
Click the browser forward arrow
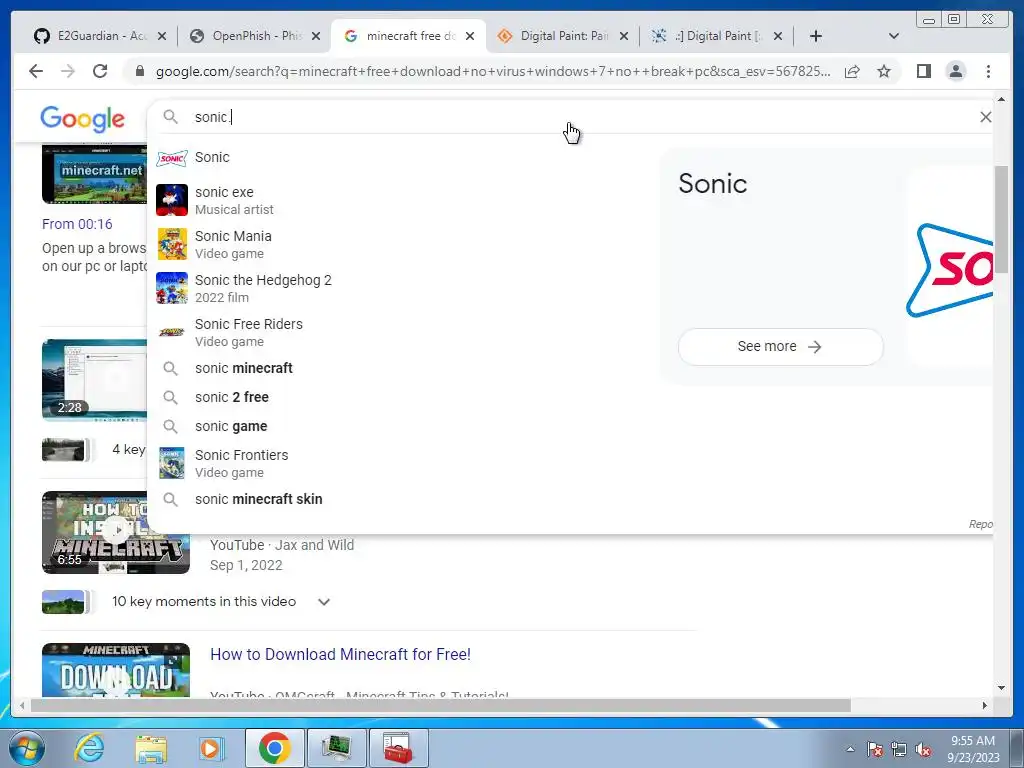pos(68,71)
